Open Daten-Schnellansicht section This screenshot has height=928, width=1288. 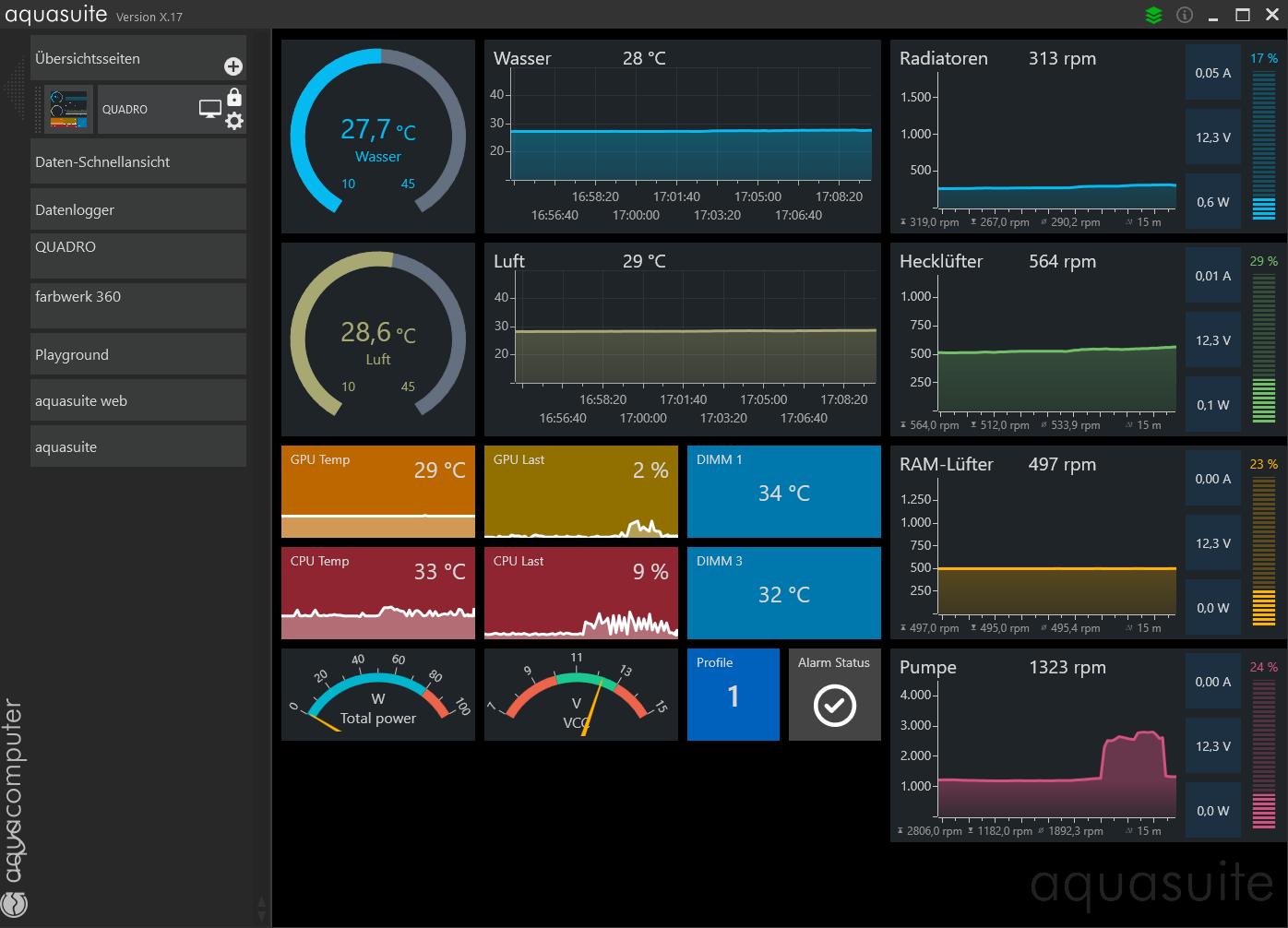pos(138,161)
